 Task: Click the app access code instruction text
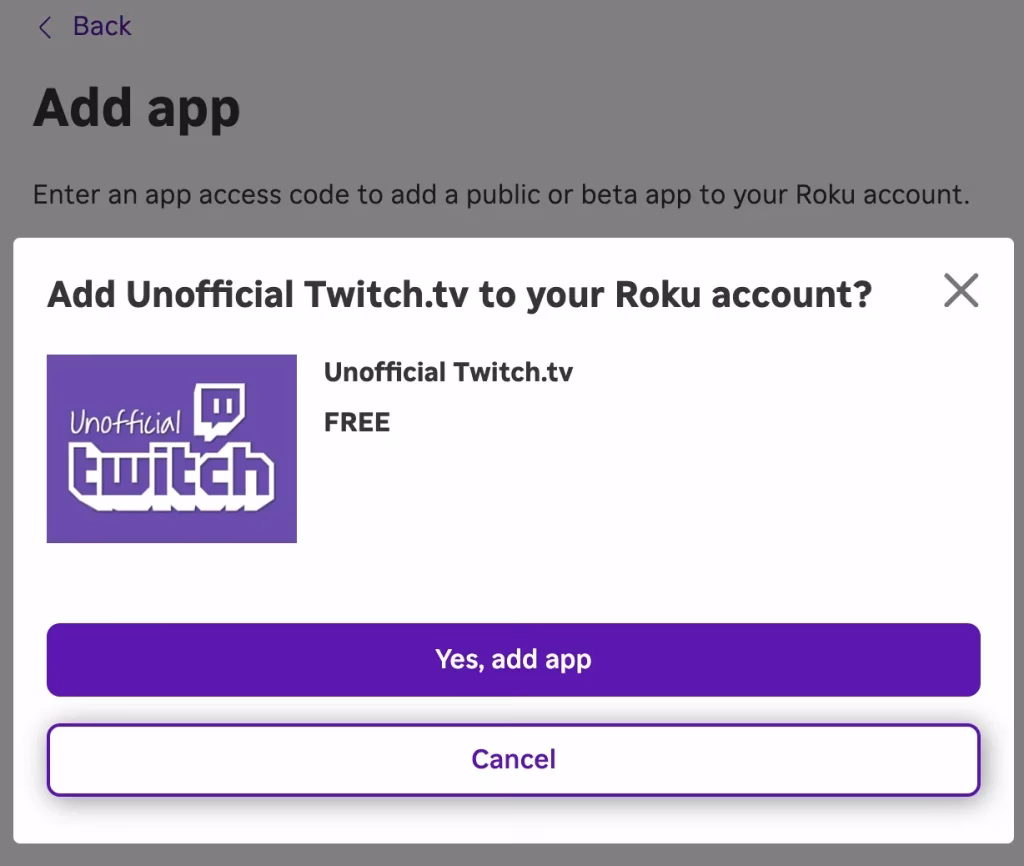500,194
